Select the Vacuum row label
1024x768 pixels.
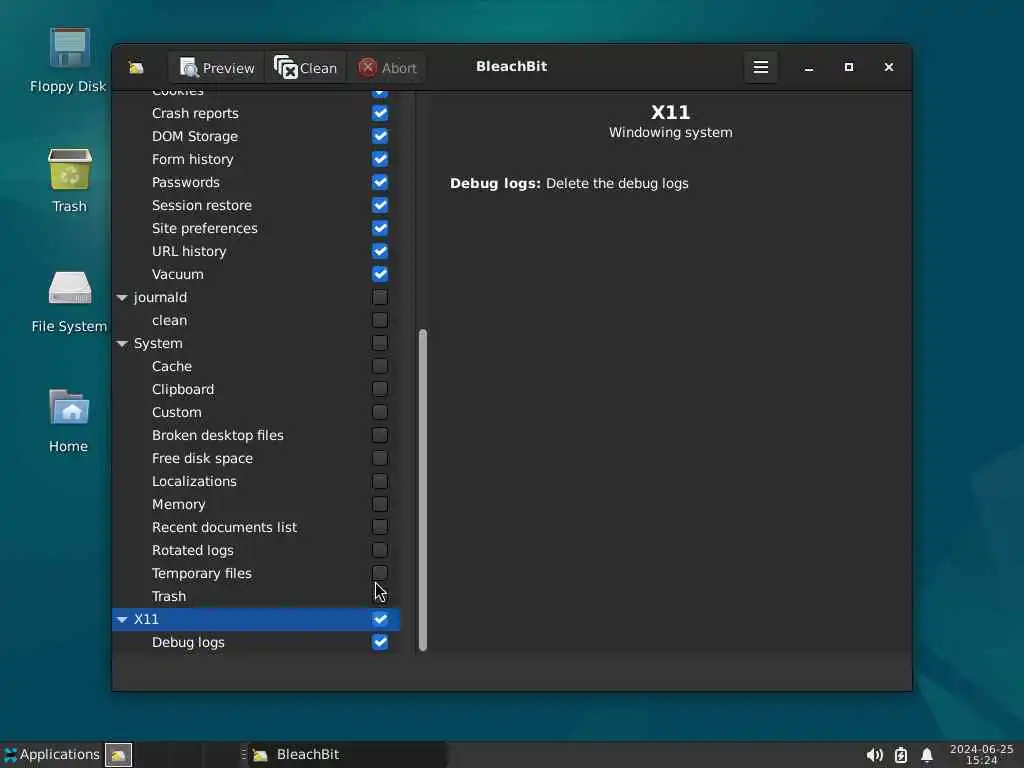178,274
